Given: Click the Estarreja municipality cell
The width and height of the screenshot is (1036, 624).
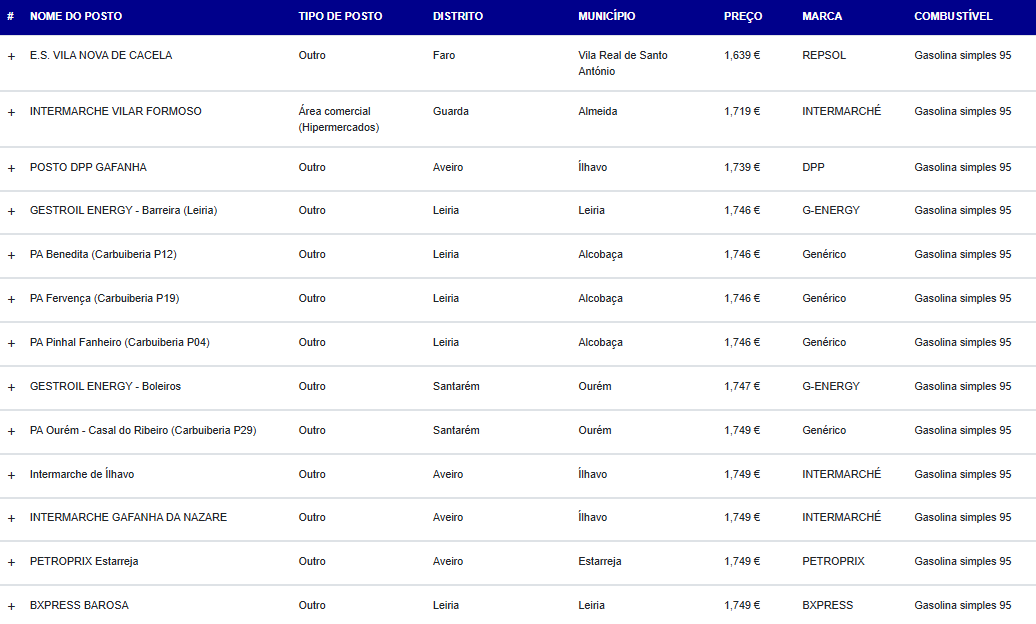Looking at the screenshot, I should [x=600, y=562].
